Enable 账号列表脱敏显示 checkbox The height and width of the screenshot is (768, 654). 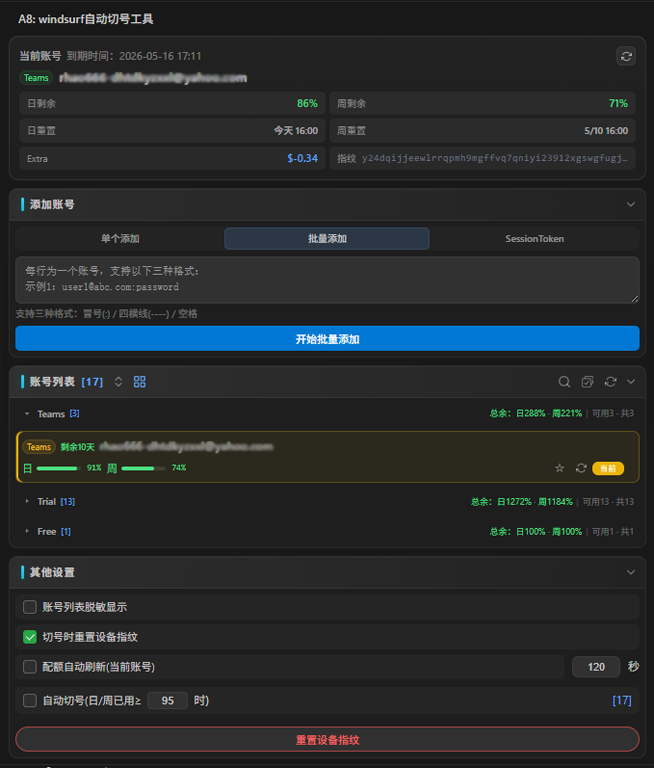click(30, 607)
